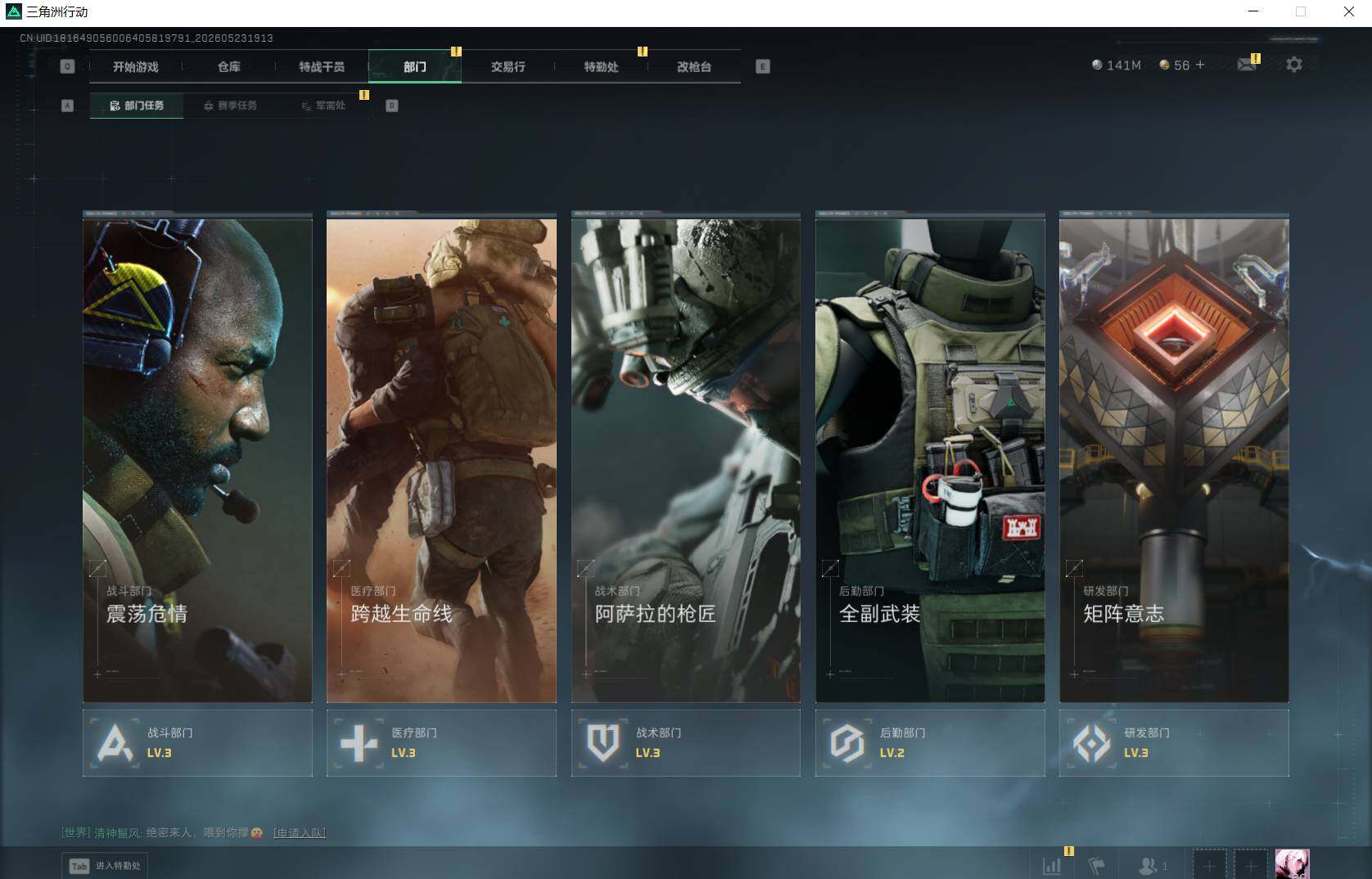Click the 研发部门 diamond emblem icon
The image size is (1372, 879).
[1091, 743]
